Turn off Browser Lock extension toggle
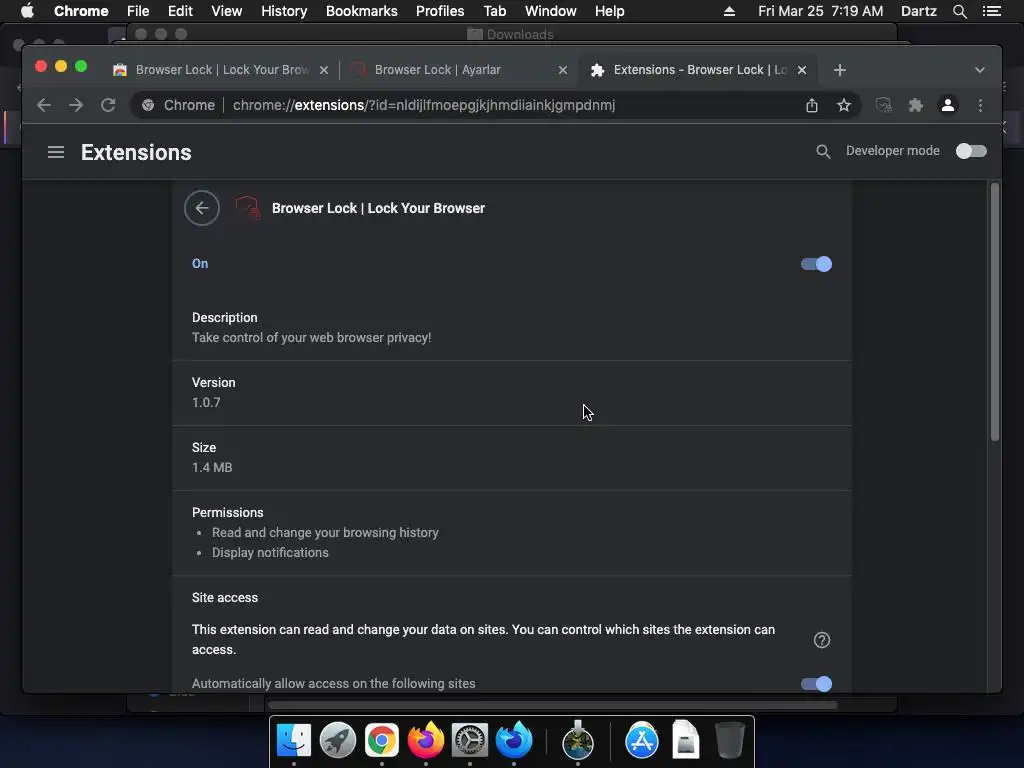 click(x=816, y=264)
